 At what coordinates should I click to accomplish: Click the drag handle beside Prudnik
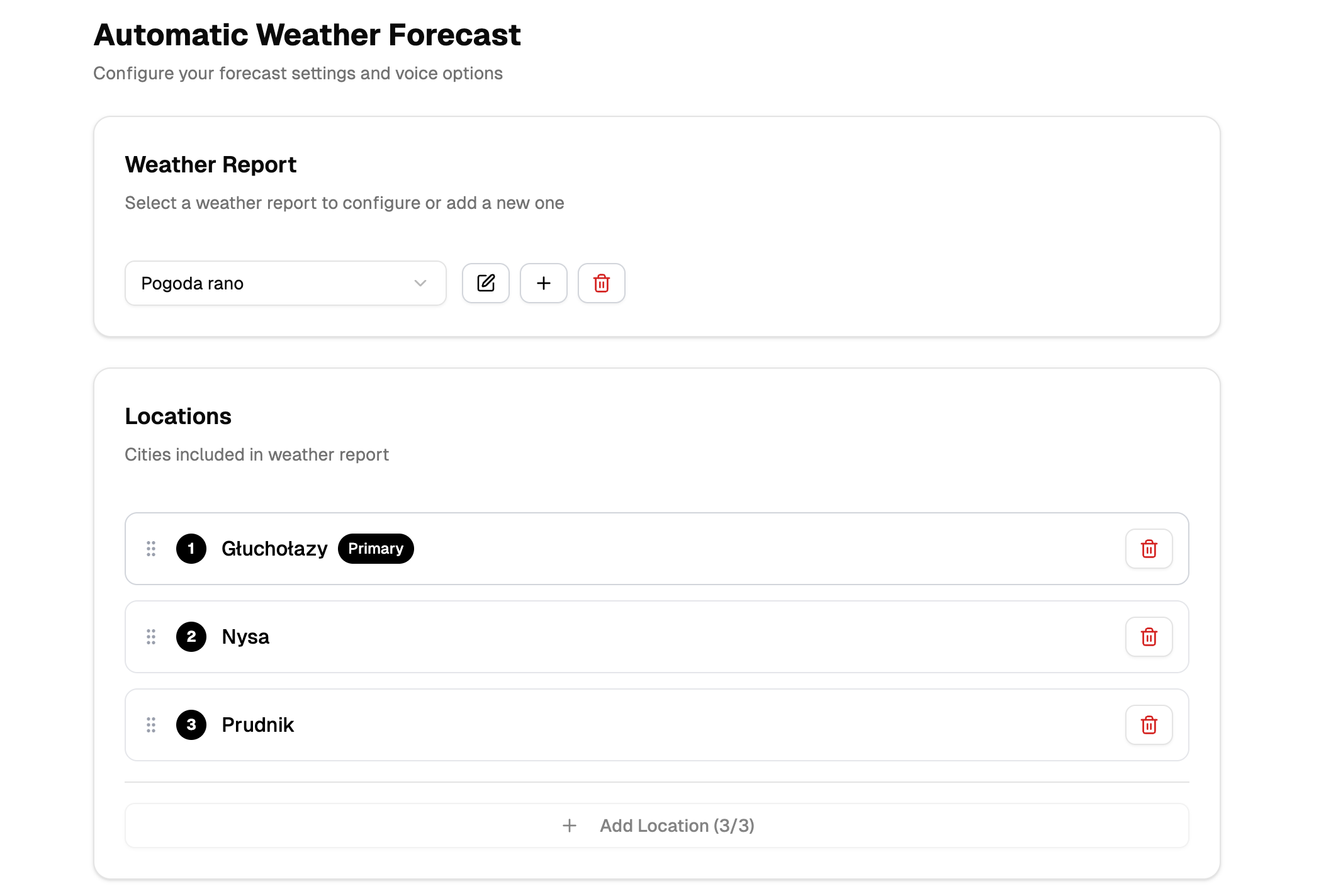pos(150,725)
